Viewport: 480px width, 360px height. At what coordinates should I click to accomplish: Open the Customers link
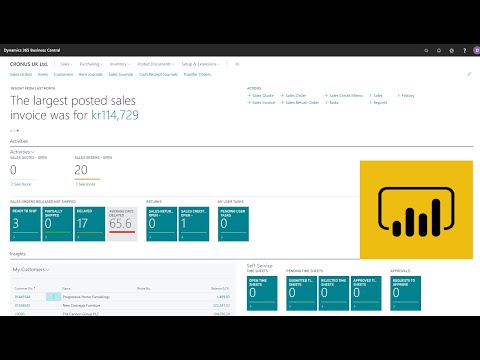pos(63,74)
